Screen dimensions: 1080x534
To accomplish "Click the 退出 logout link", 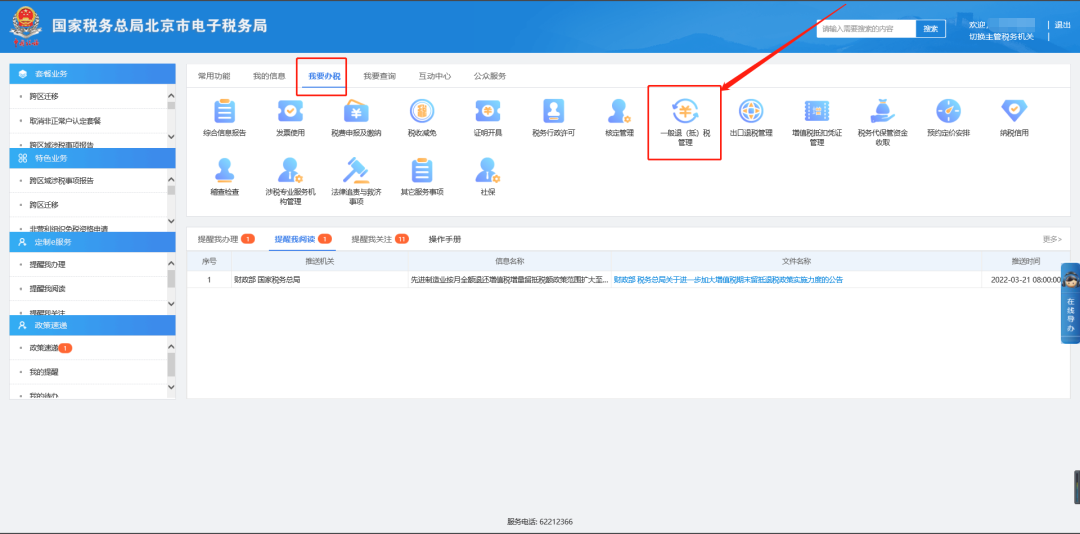I will 1062,25.
